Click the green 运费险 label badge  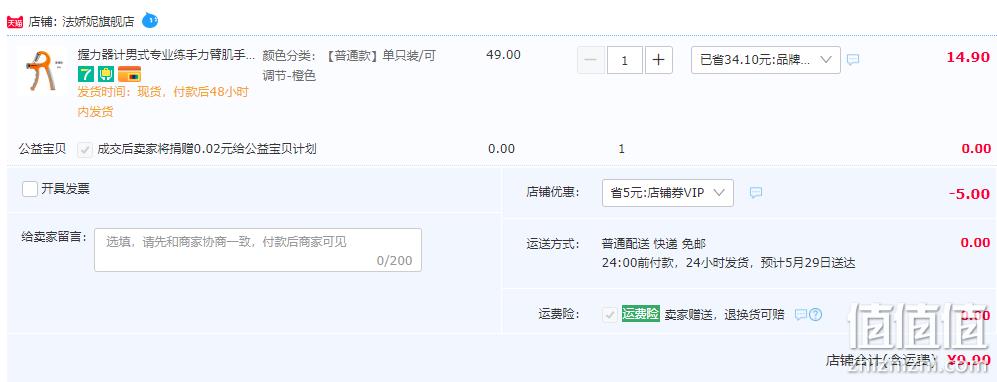(x=640, y=313)
